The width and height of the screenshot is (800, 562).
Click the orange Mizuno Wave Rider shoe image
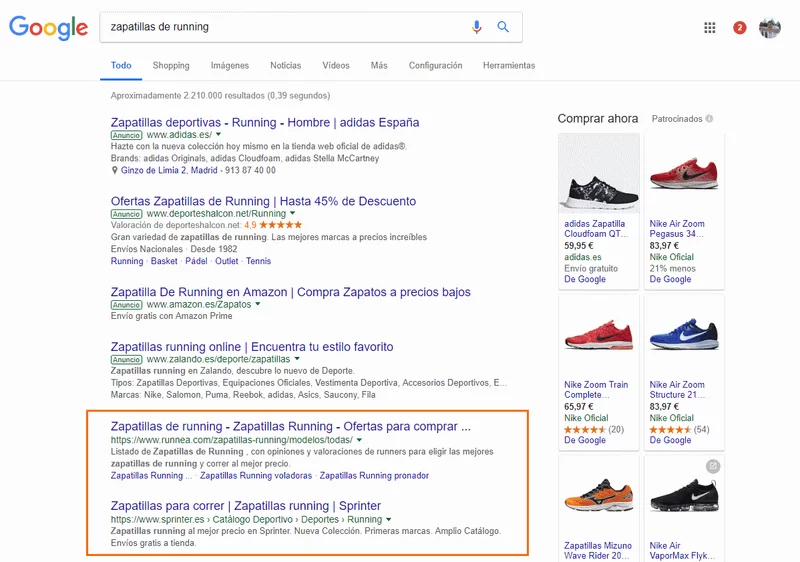click(599, 496)
